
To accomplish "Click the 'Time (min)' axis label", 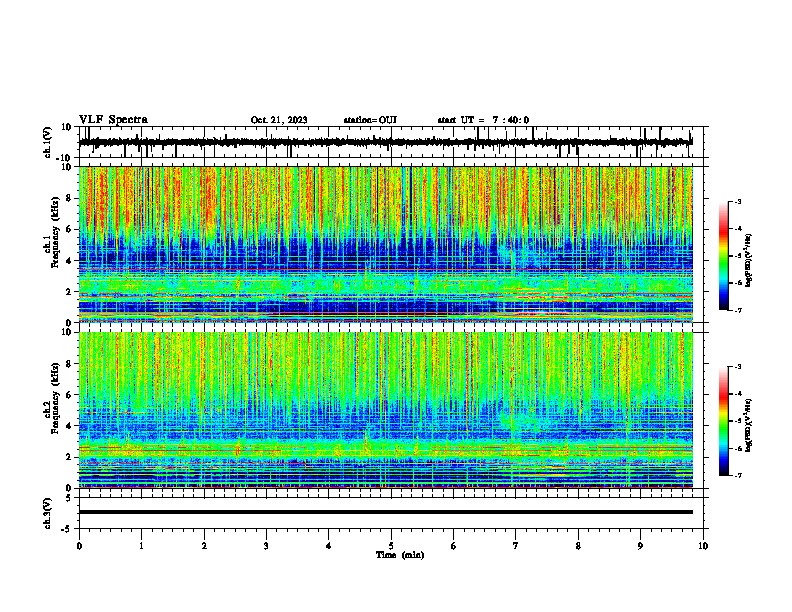I will [400, 555].
